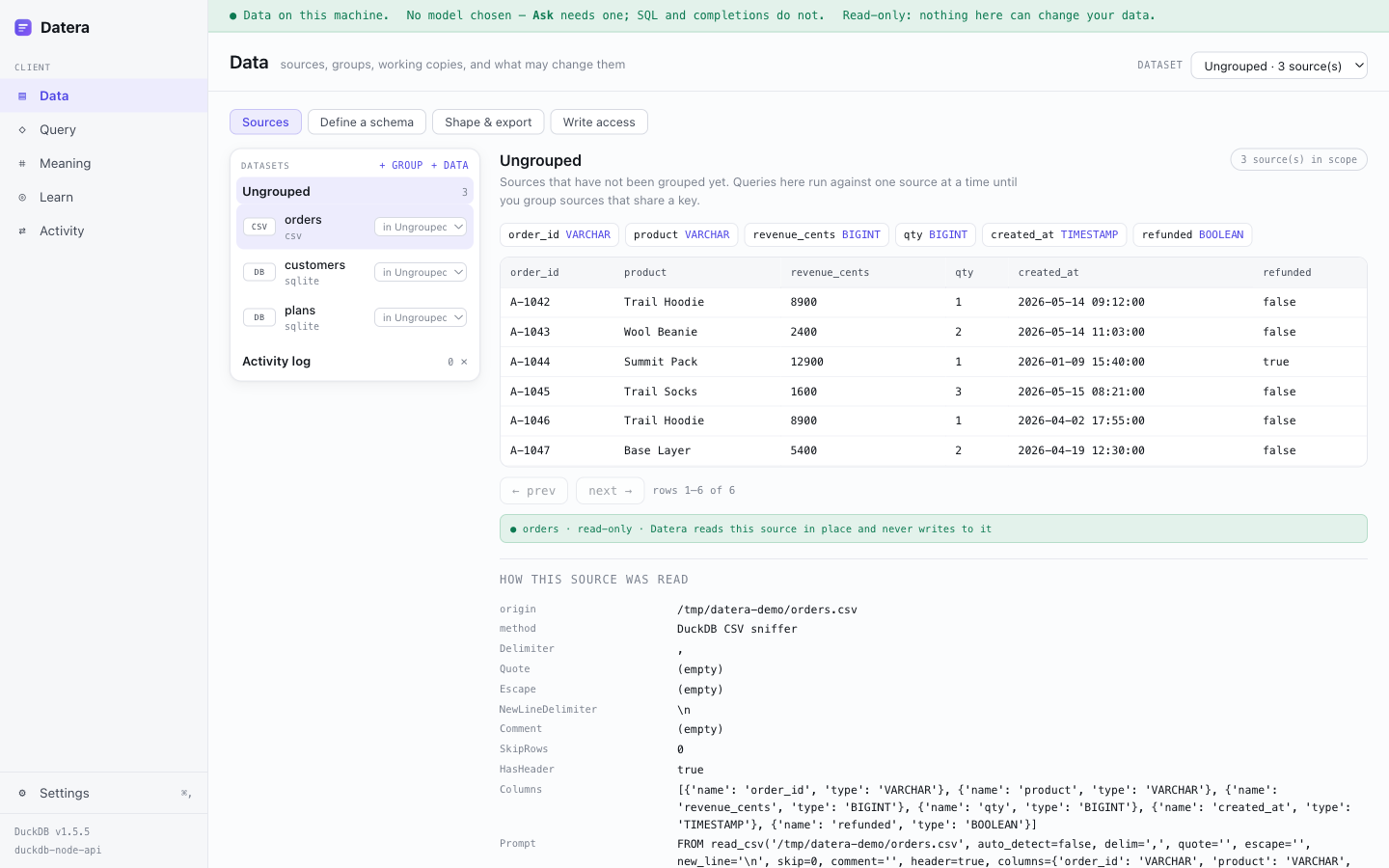Click the orders read-only status banner
1389x868 pixels.
pos(934,529)
